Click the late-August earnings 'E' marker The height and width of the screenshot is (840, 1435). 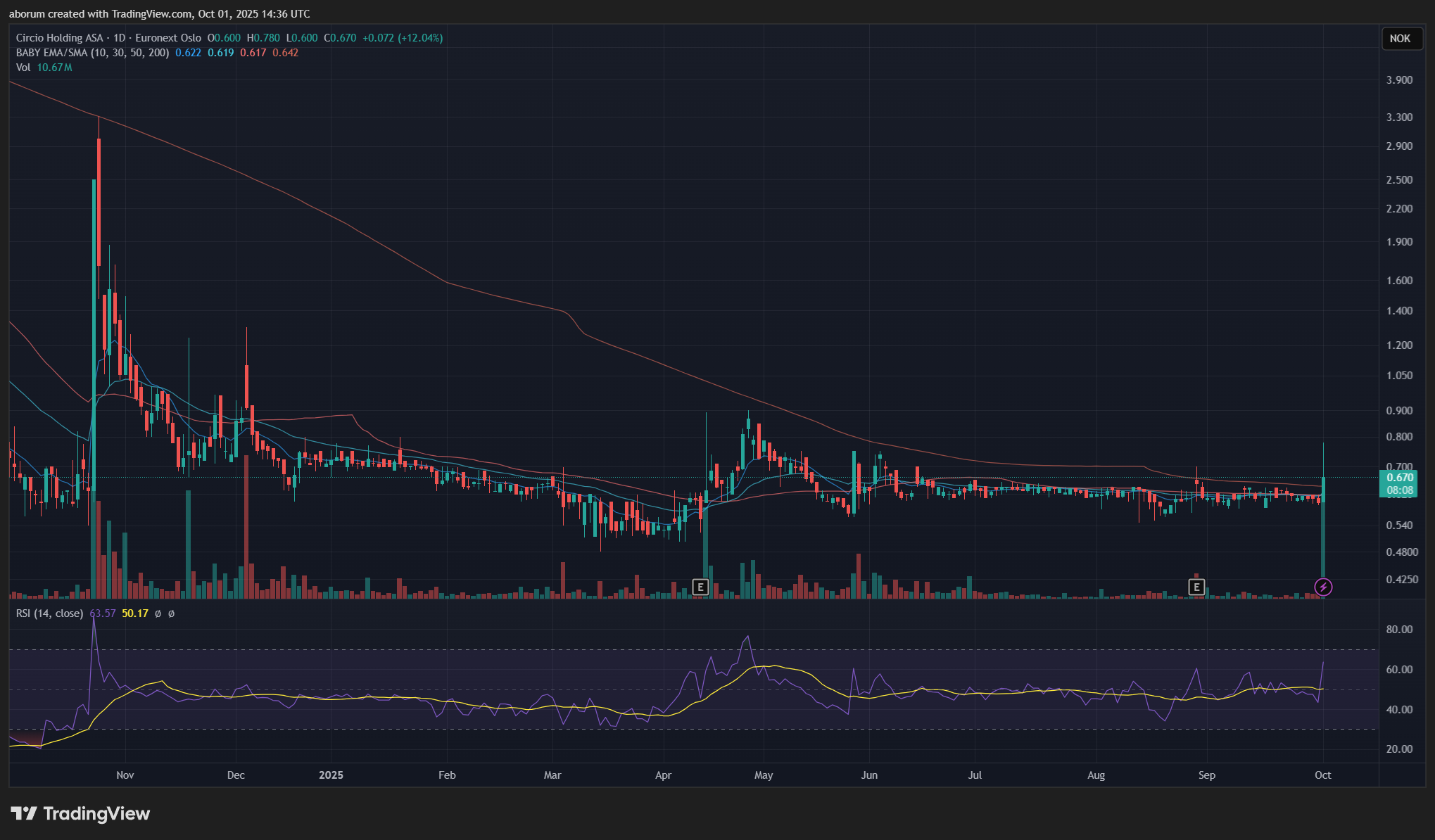coord(1196,587)
